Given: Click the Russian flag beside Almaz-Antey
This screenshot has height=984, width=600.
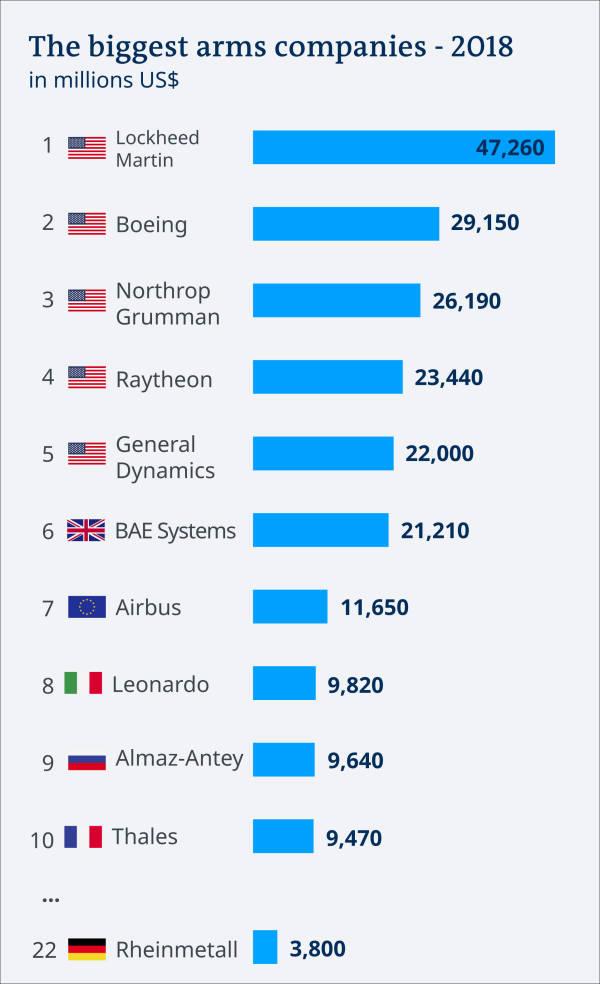Looking at the screenshot, I should [87, 762].
